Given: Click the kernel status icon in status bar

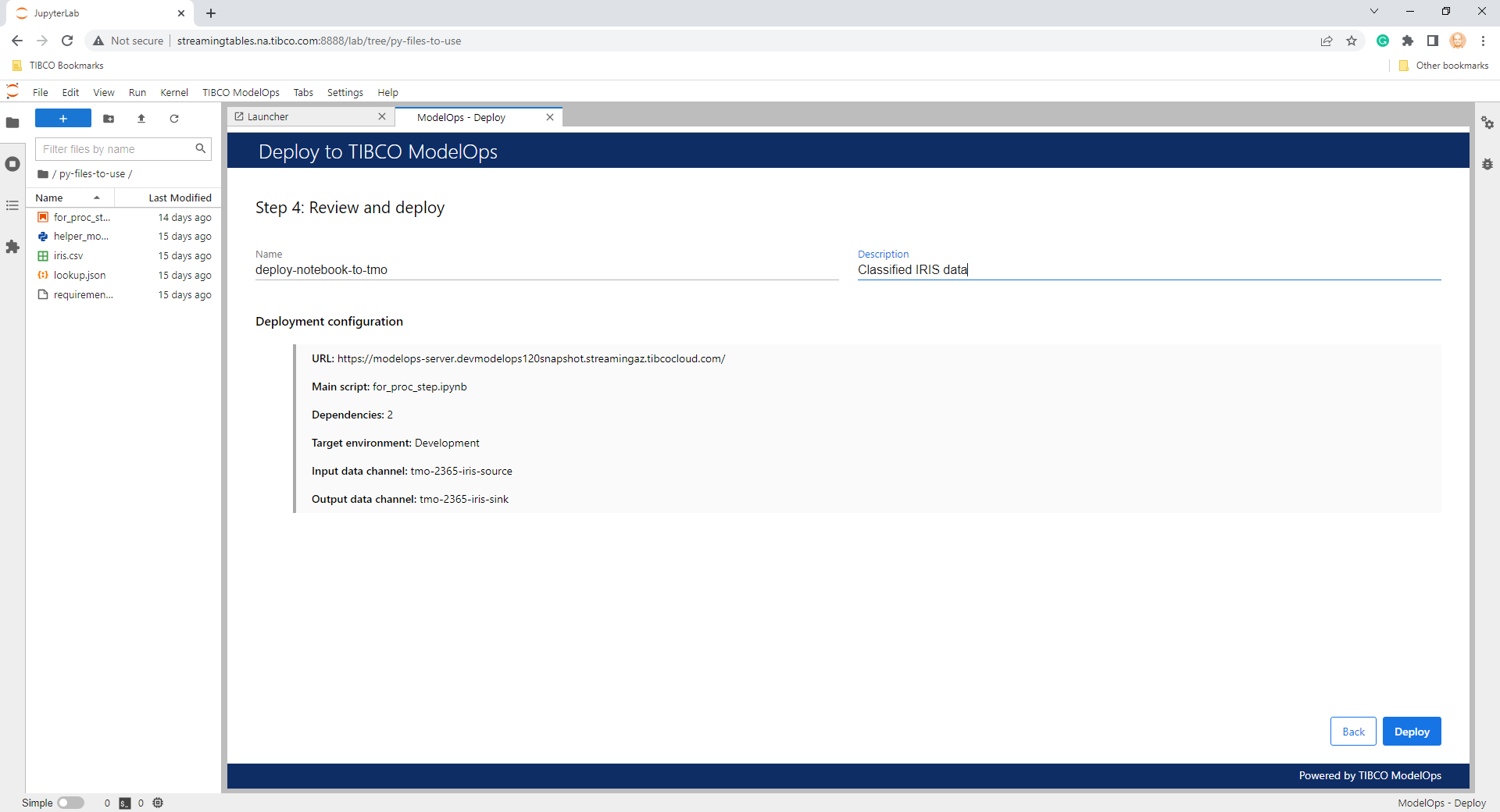Looking at the screenshot, I should tap(158, 803).
